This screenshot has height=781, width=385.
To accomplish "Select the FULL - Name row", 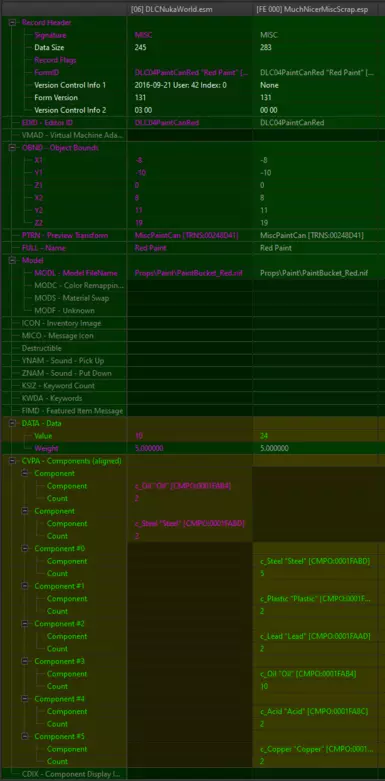I will [x=192, y=248].
